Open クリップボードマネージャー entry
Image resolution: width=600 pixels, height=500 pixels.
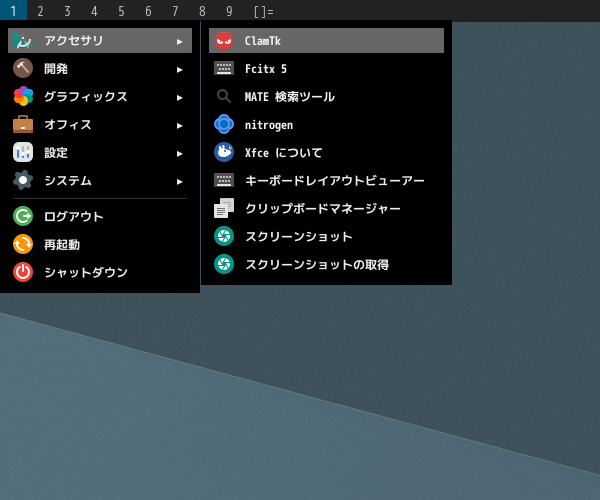[326, 208]
